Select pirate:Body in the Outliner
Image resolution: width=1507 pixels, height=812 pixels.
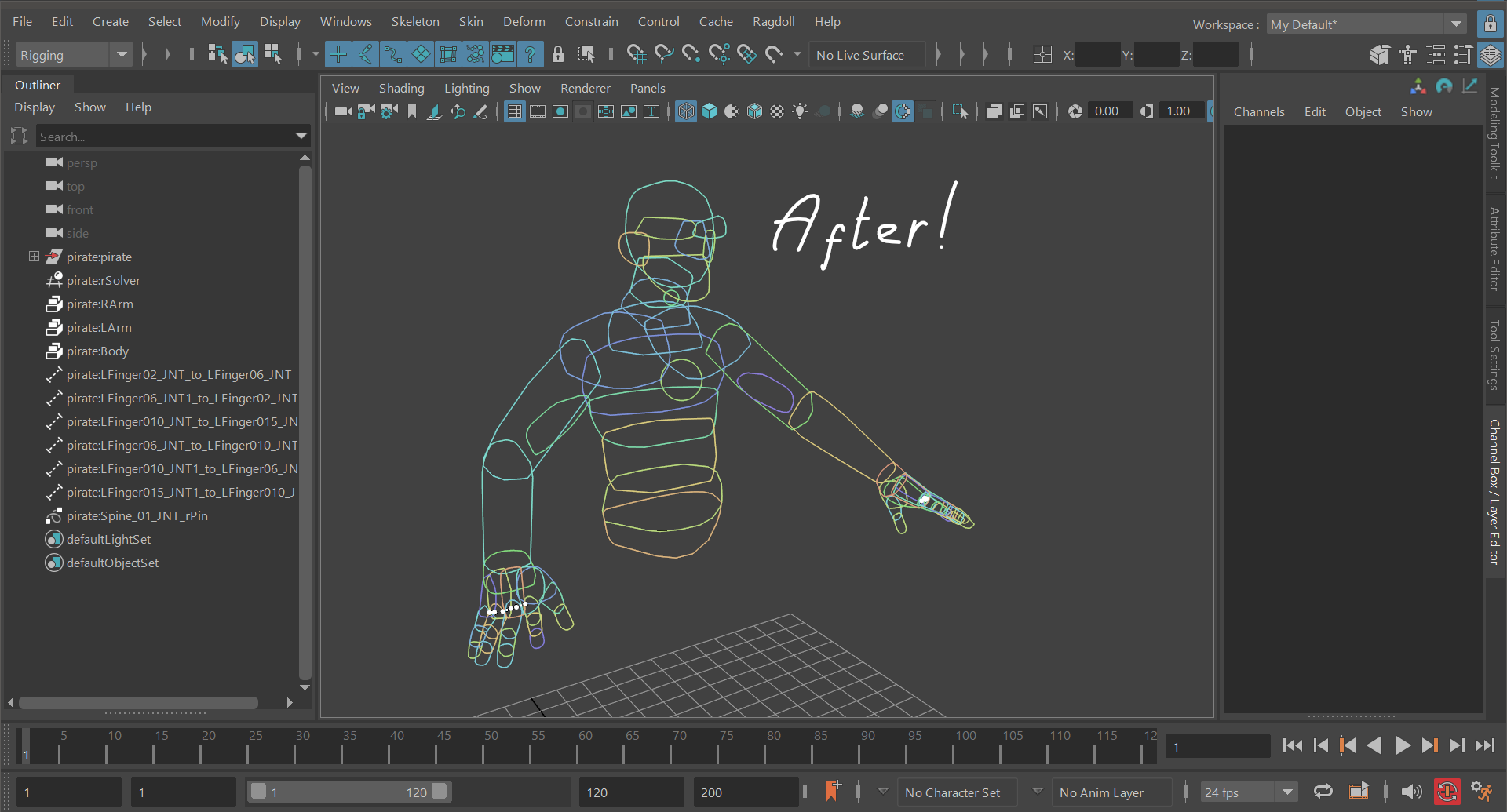coord(97,351)
